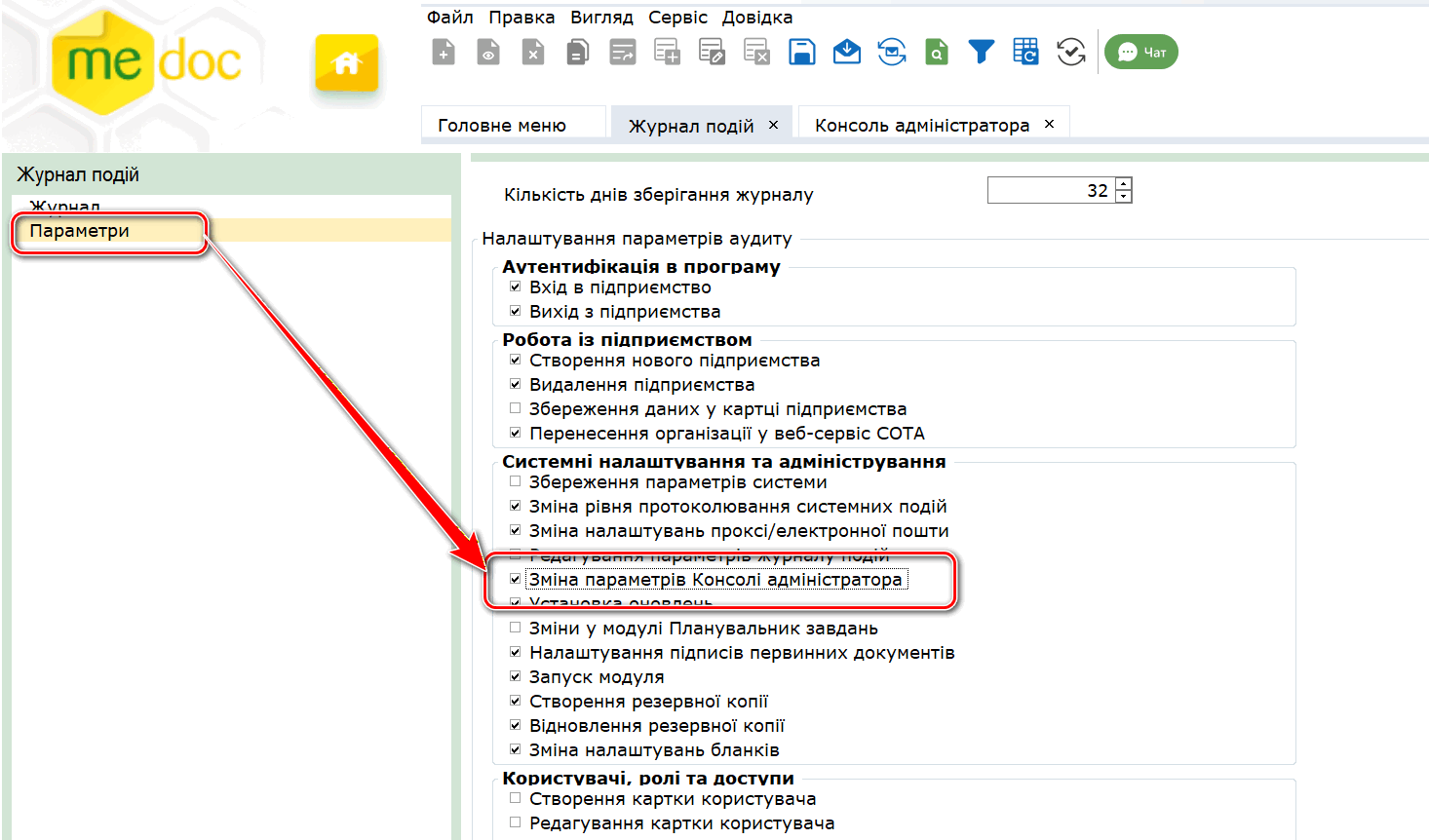Image resolution: width=1429 pixels, height=840 pixels.
Task: Click the journal retention days input field
Action: click(x=1049, y=191)
